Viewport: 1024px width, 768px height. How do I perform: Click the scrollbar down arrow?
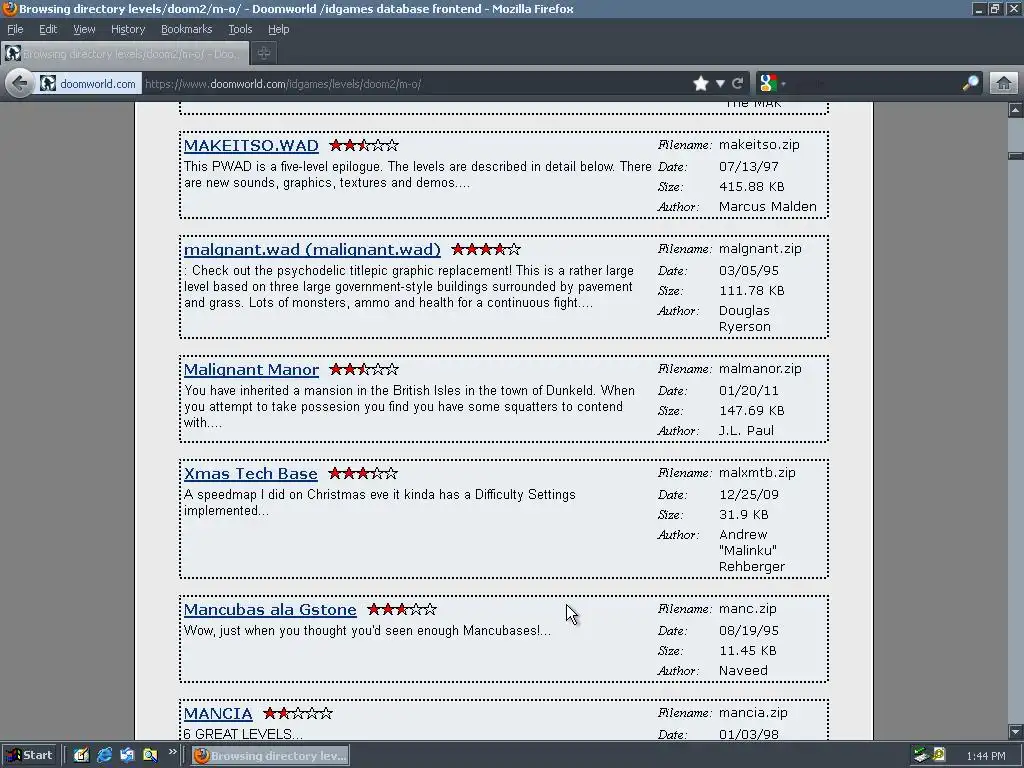[1015, 731]
